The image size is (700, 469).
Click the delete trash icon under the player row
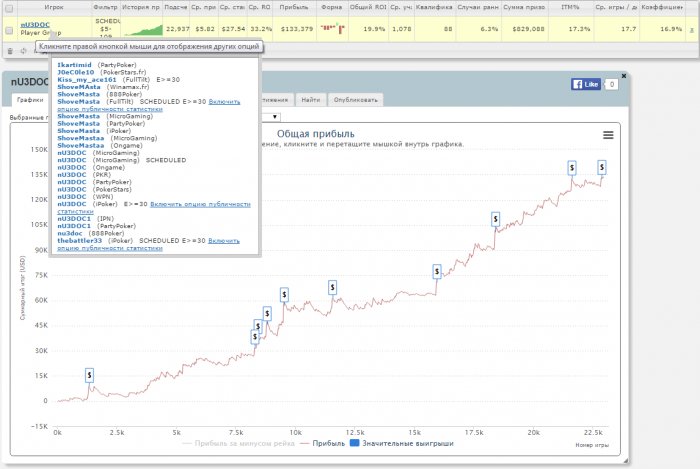[10, 49]
